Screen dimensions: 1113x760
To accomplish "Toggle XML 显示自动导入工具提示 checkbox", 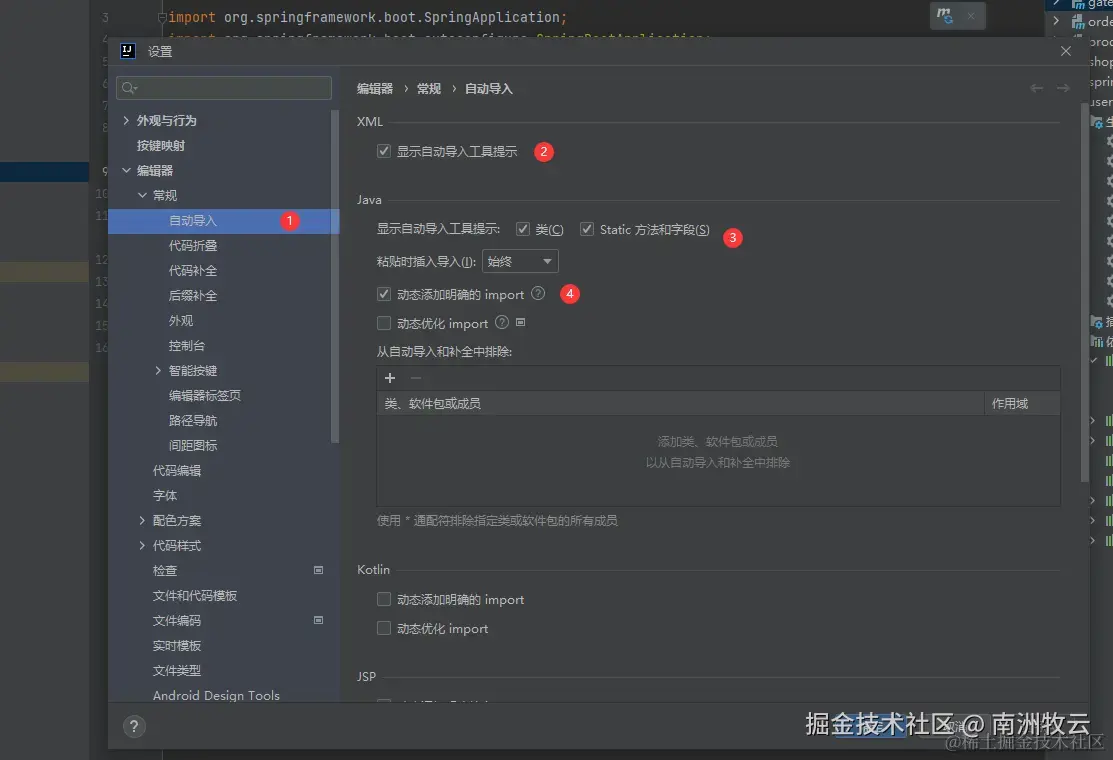I will [x=384, y=151].
